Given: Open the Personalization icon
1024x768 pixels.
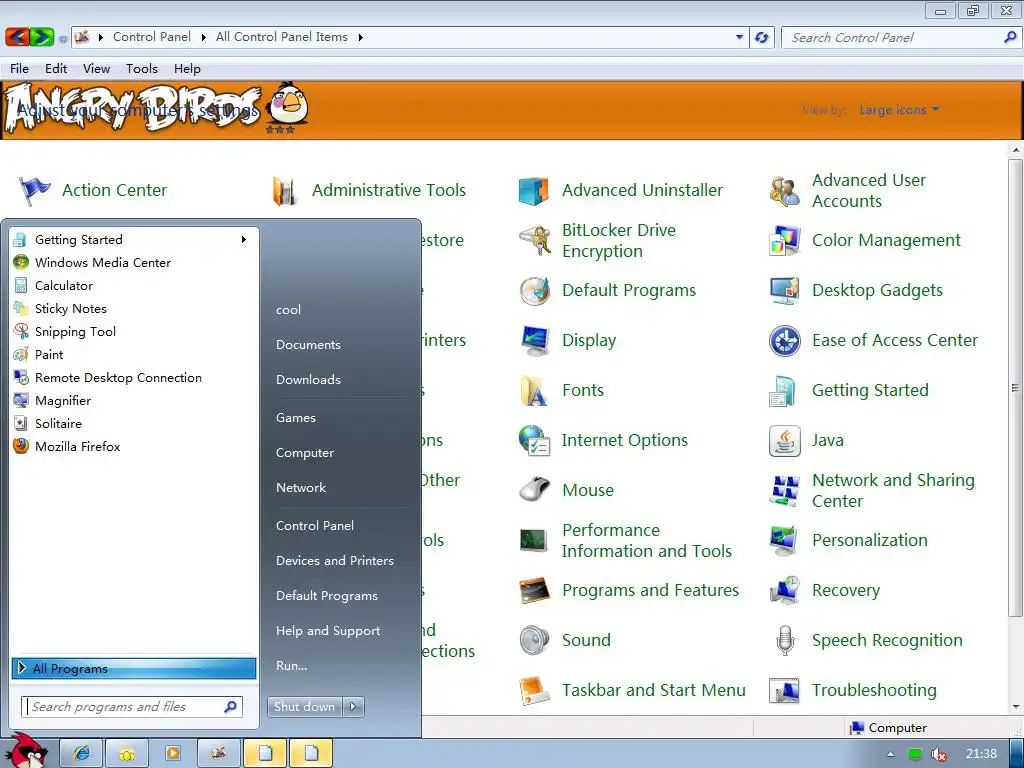Looking at the screenshot, I should (784, 540).
